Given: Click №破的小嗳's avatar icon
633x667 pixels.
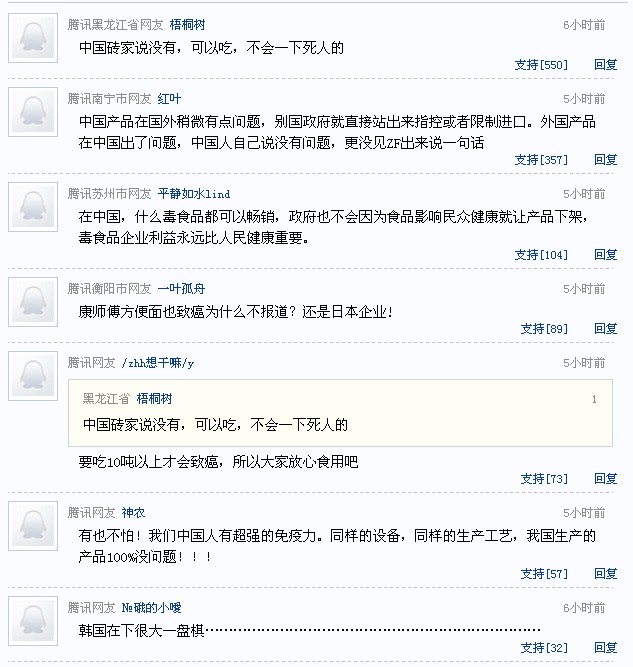Looking at the screenshot, I should tap(32, 621).
